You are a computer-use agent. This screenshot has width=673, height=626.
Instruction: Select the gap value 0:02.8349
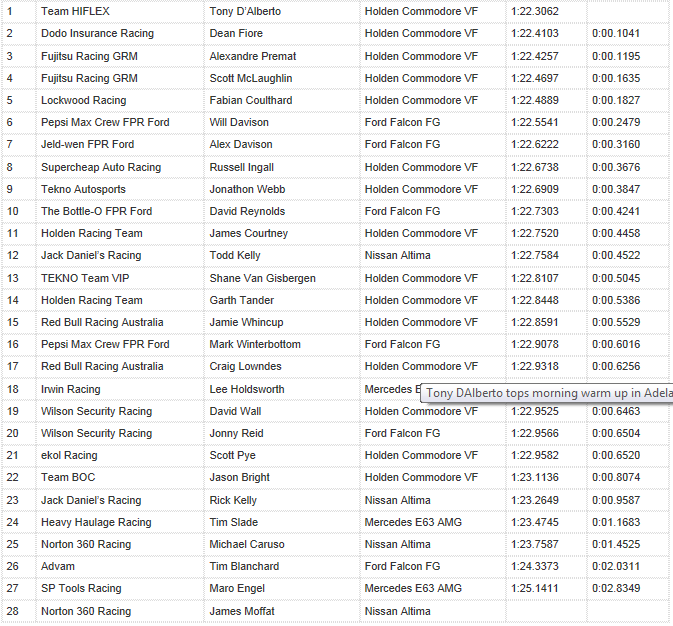pos(616,589)
